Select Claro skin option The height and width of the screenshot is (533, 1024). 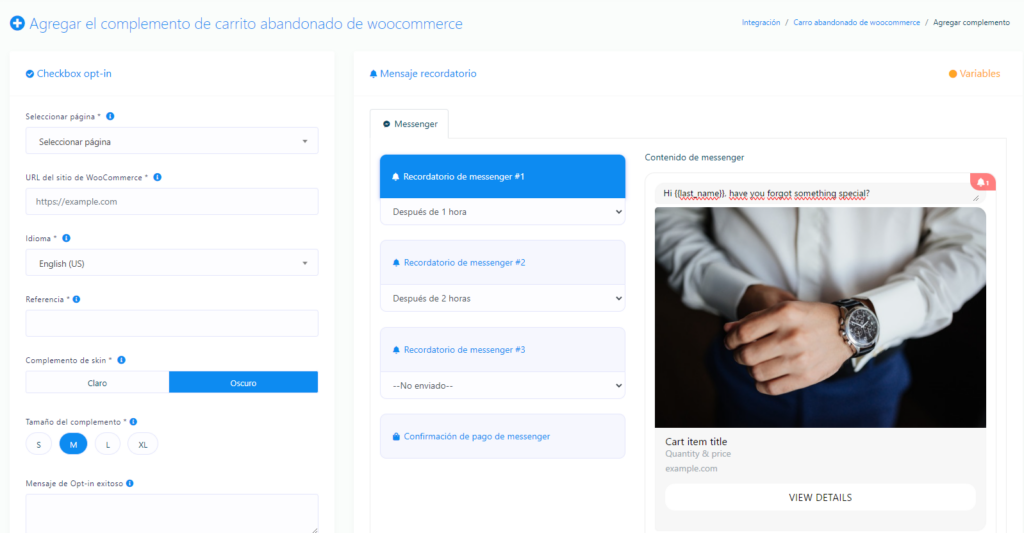click(x=97, y=383)
